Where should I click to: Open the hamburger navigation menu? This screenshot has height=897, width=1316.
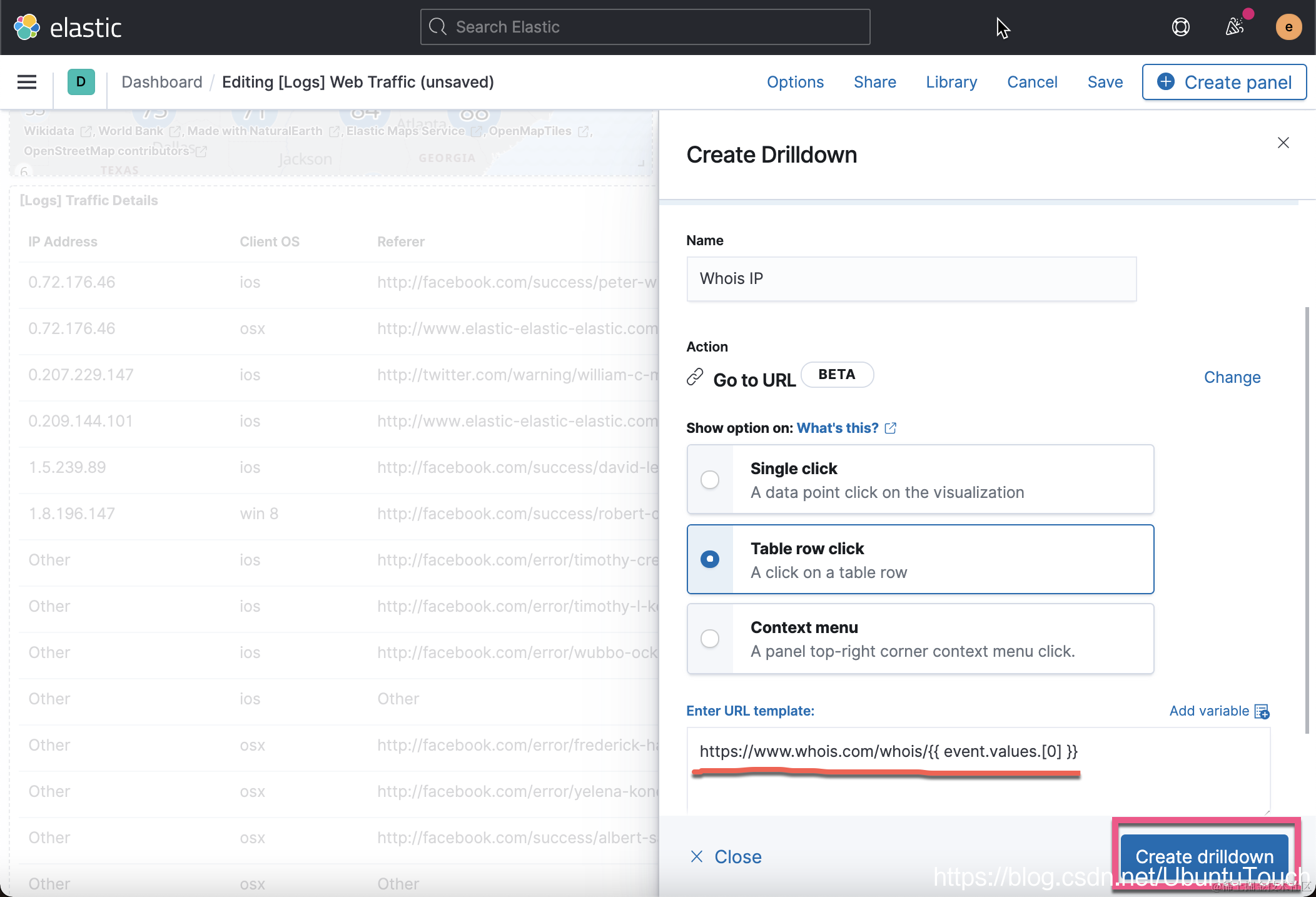pos(27,82)
